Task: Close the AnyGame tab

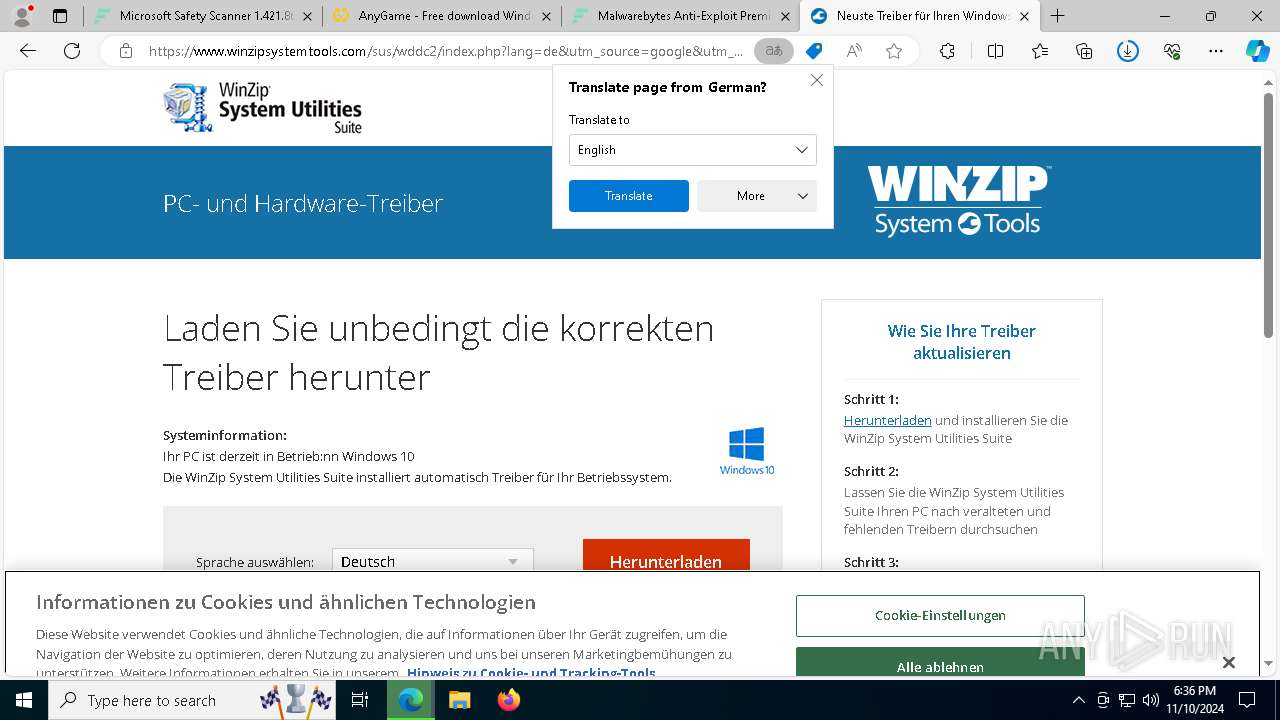Action: (546, 16)
